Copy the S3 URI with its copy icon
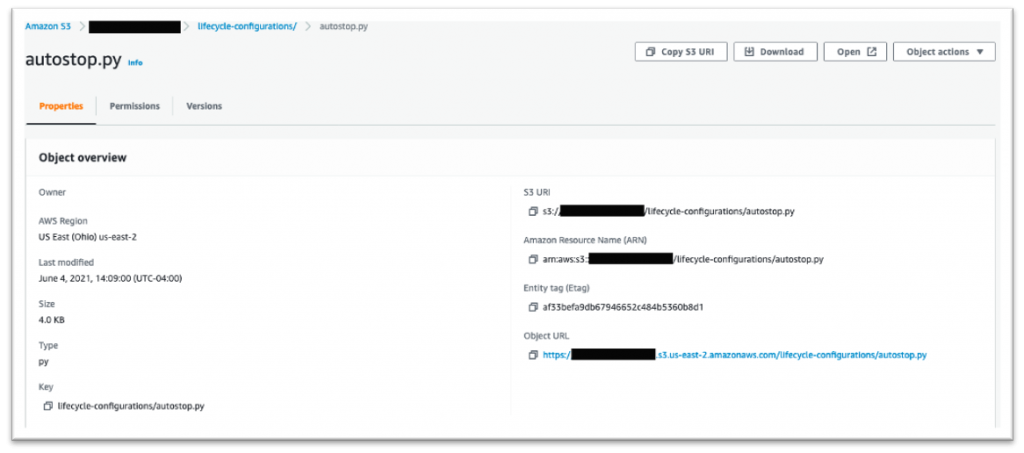1024x453 pixels. click(533, 211)
